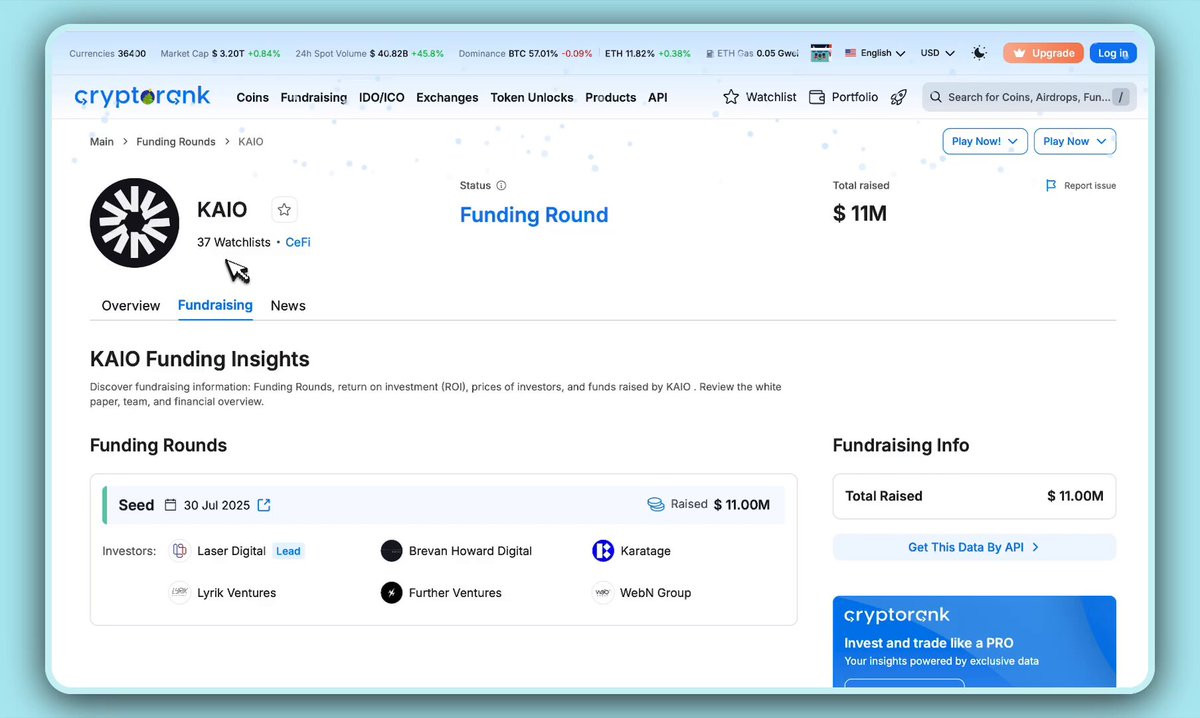
Task: Click the Log in button
Action: 1113,53
